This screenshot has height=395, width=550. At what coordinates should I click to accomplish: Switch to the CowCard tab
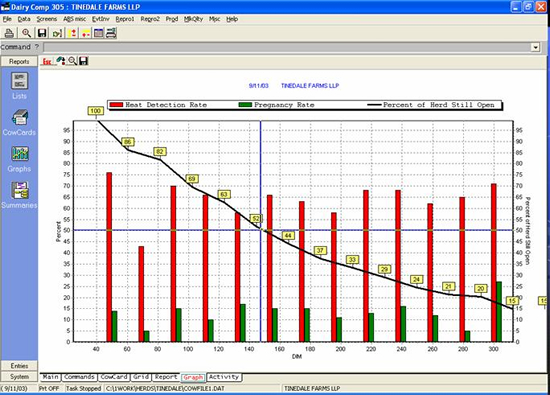click(x=114, y=377)
